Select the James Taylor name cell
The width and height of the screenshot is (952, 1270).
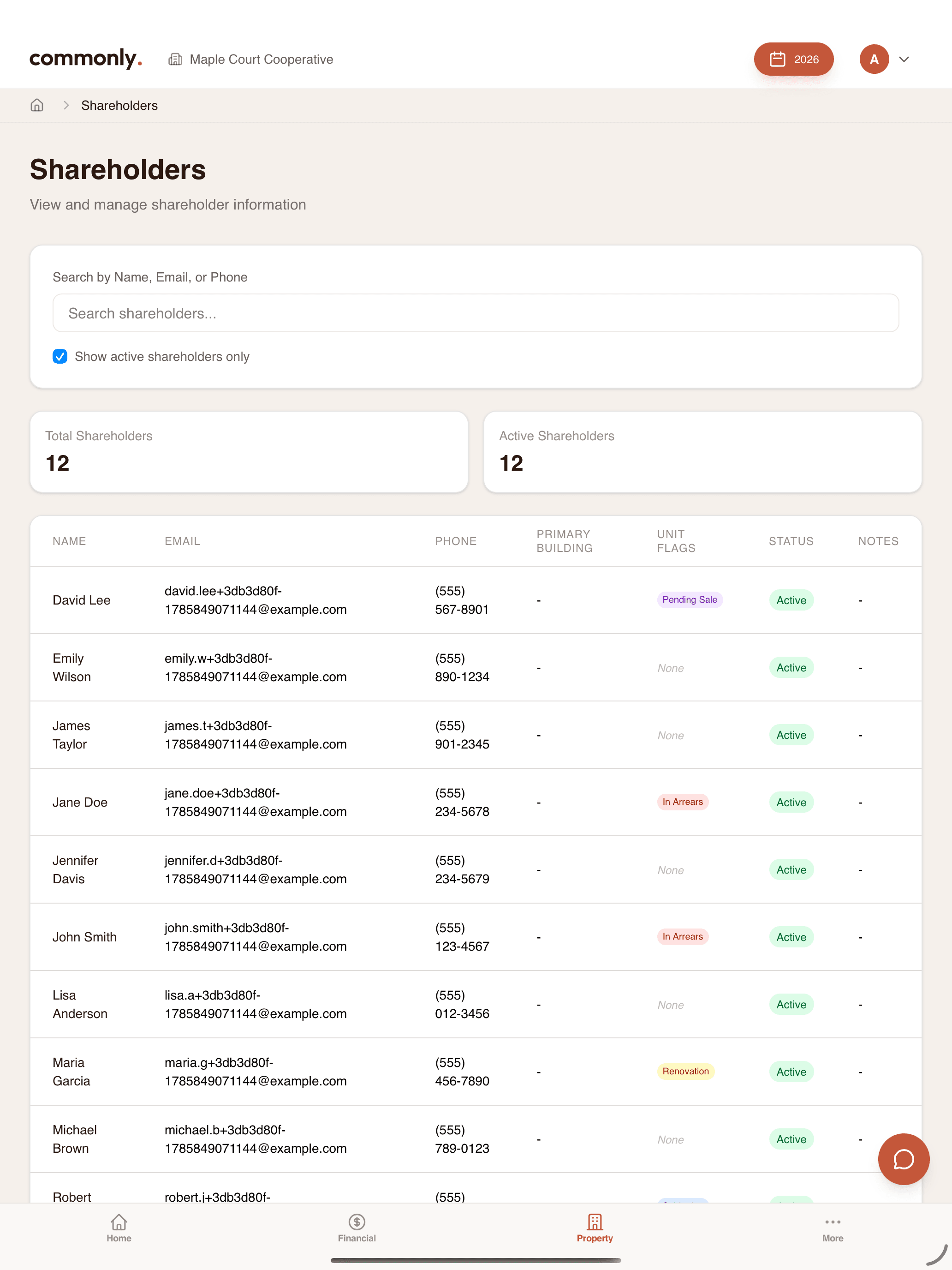[x=71, y=735]
